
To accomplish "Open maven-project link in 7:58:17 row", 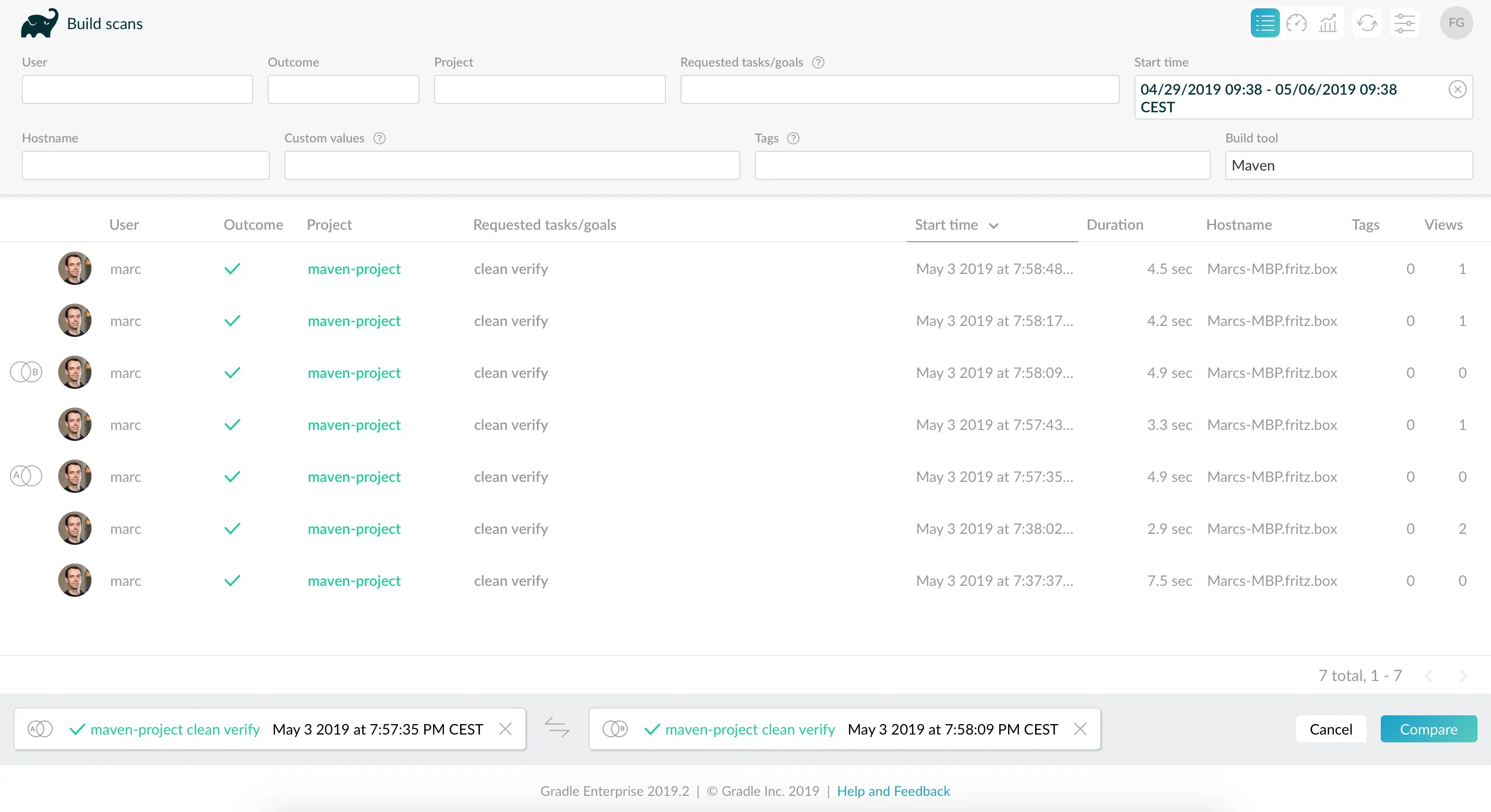I will (x=354, y=321).
